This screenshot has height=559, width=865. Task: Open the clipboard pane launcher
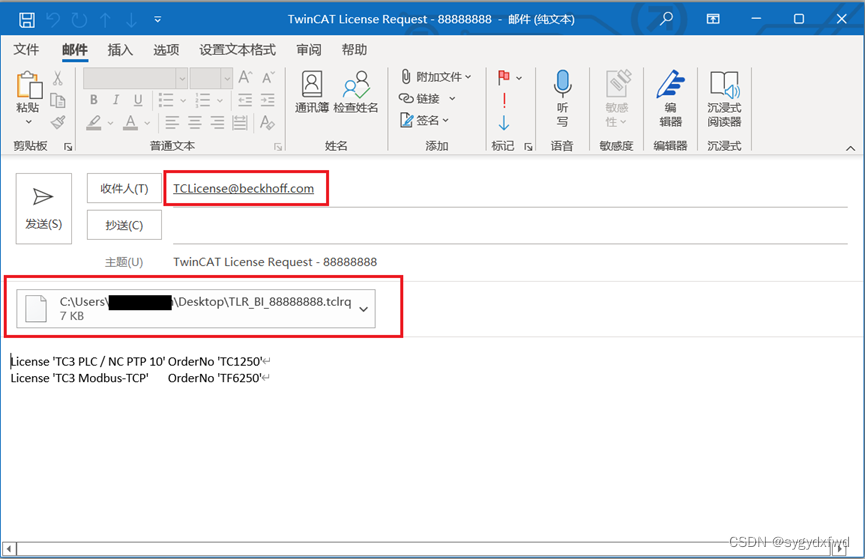coord(68,146)
